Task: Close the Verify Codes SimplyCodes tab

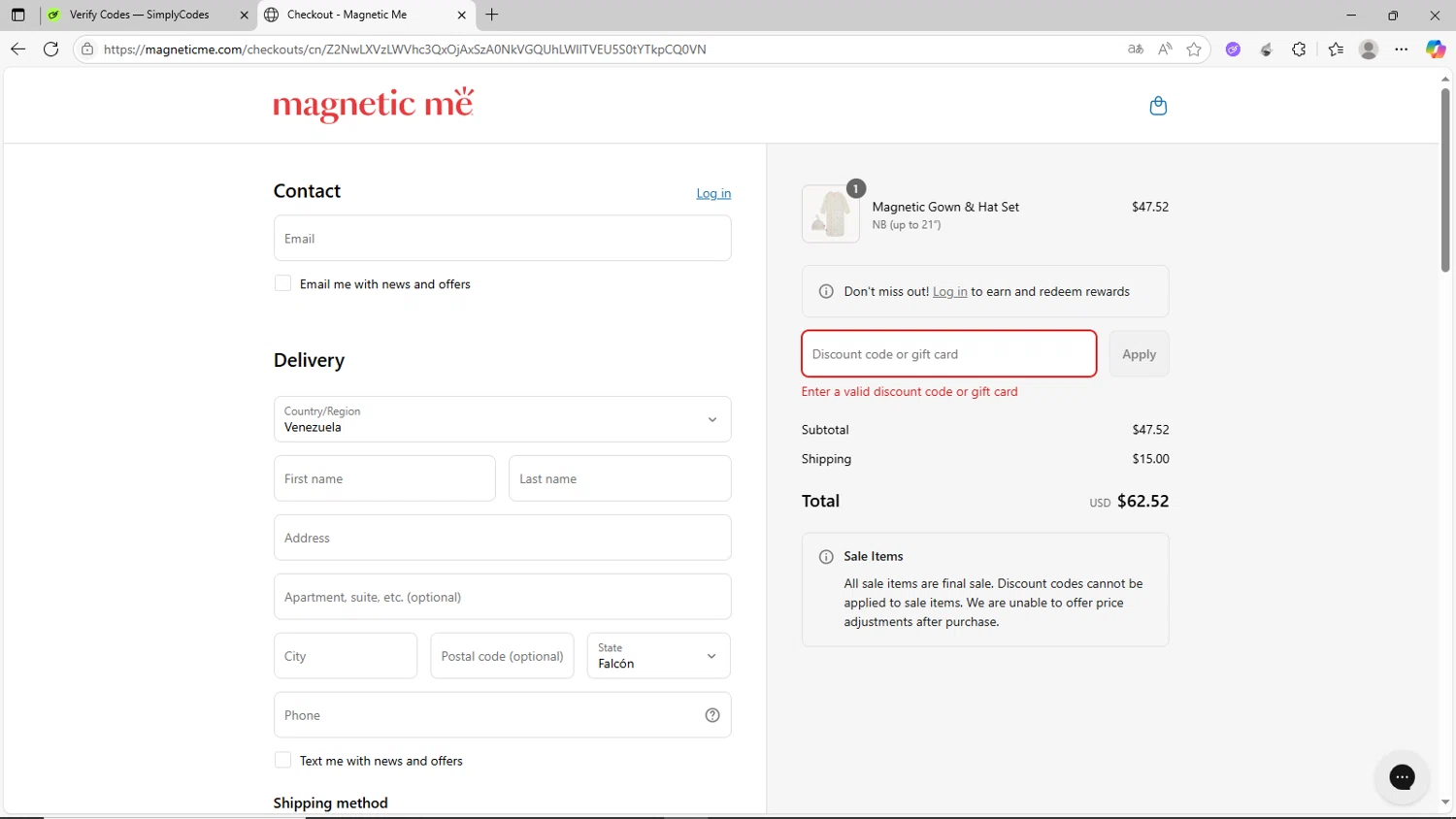Action: (244, 15)
